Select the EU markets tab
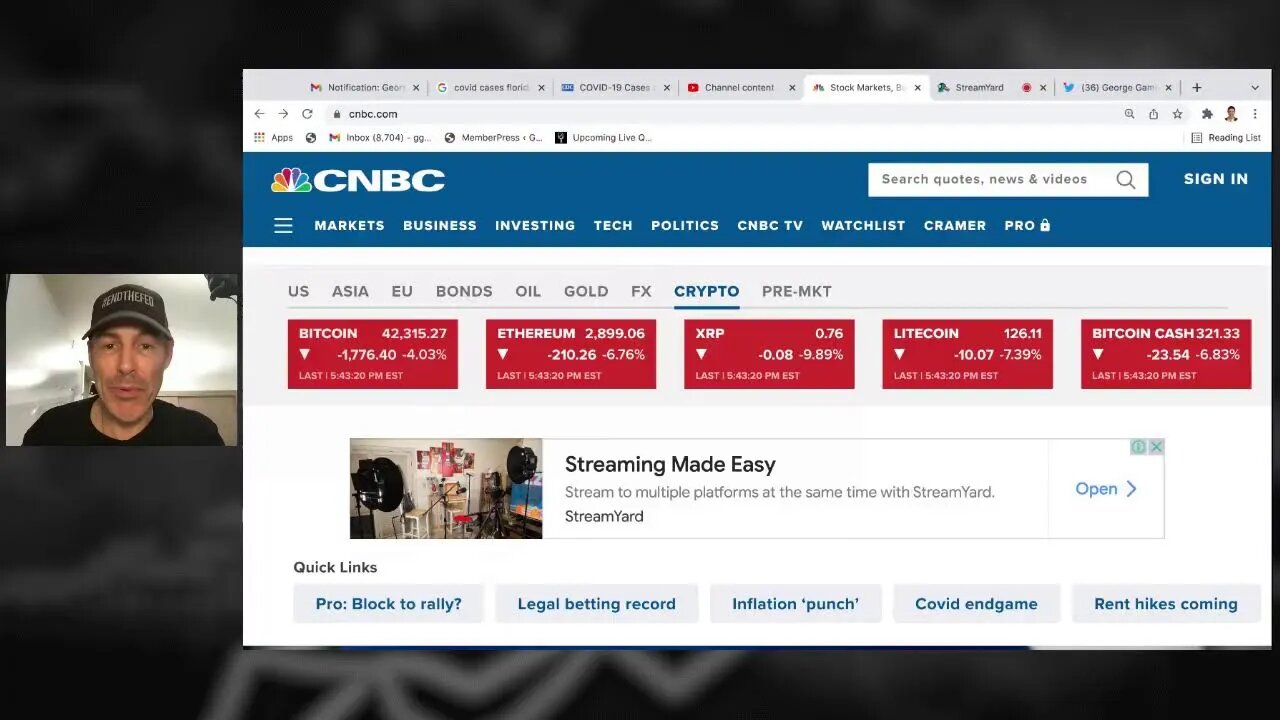 (402, 292)
